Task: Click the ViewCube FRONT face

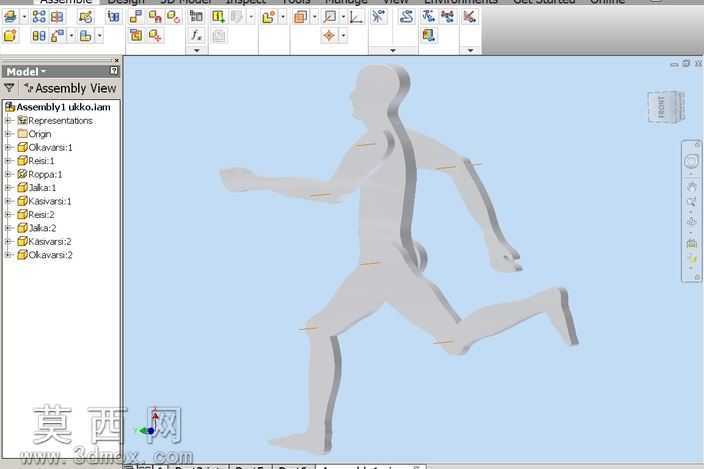Action: [x=662, y=107]
